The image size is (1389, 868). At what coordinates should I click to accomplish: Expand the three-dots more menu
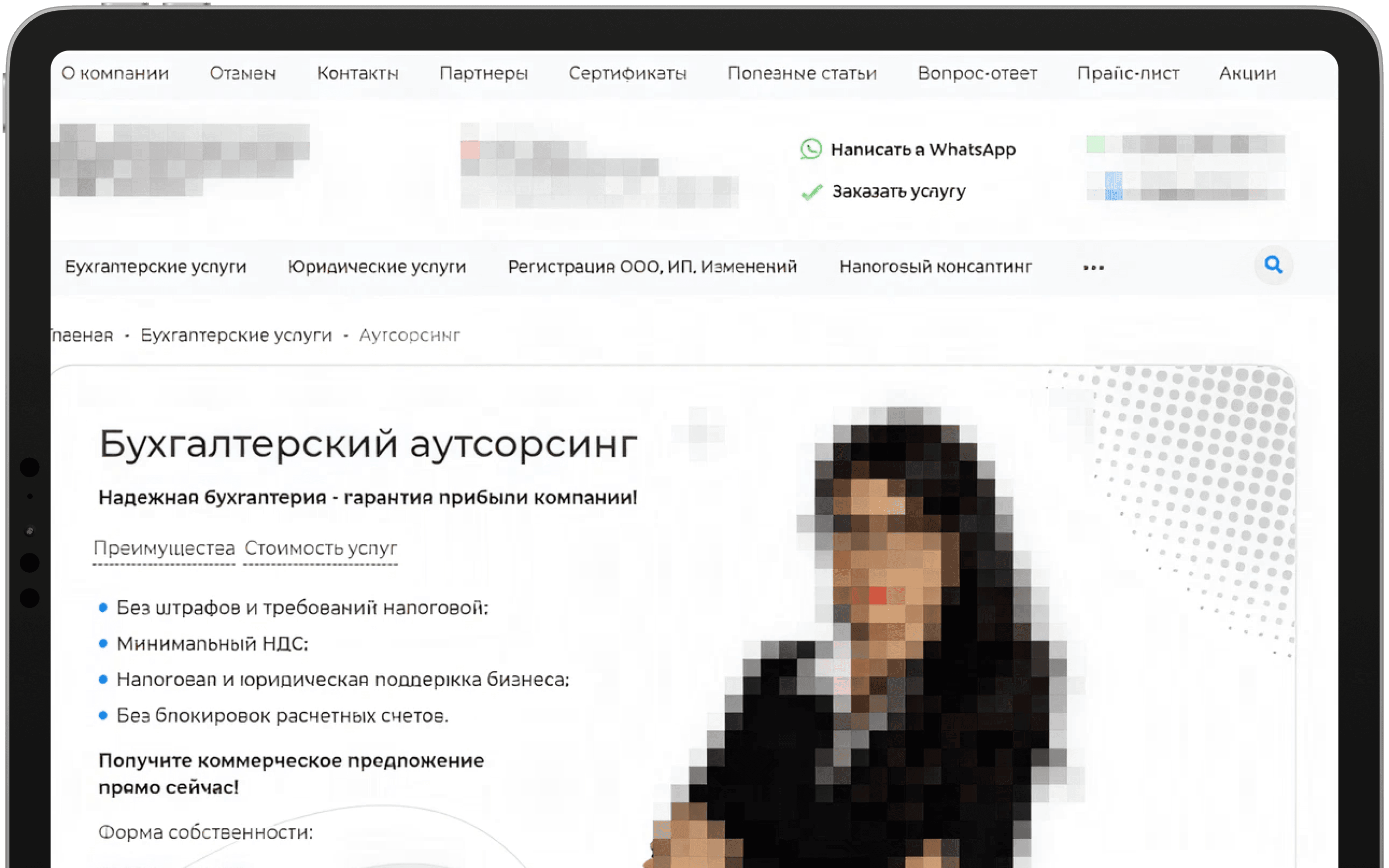tap(1093, 268)
